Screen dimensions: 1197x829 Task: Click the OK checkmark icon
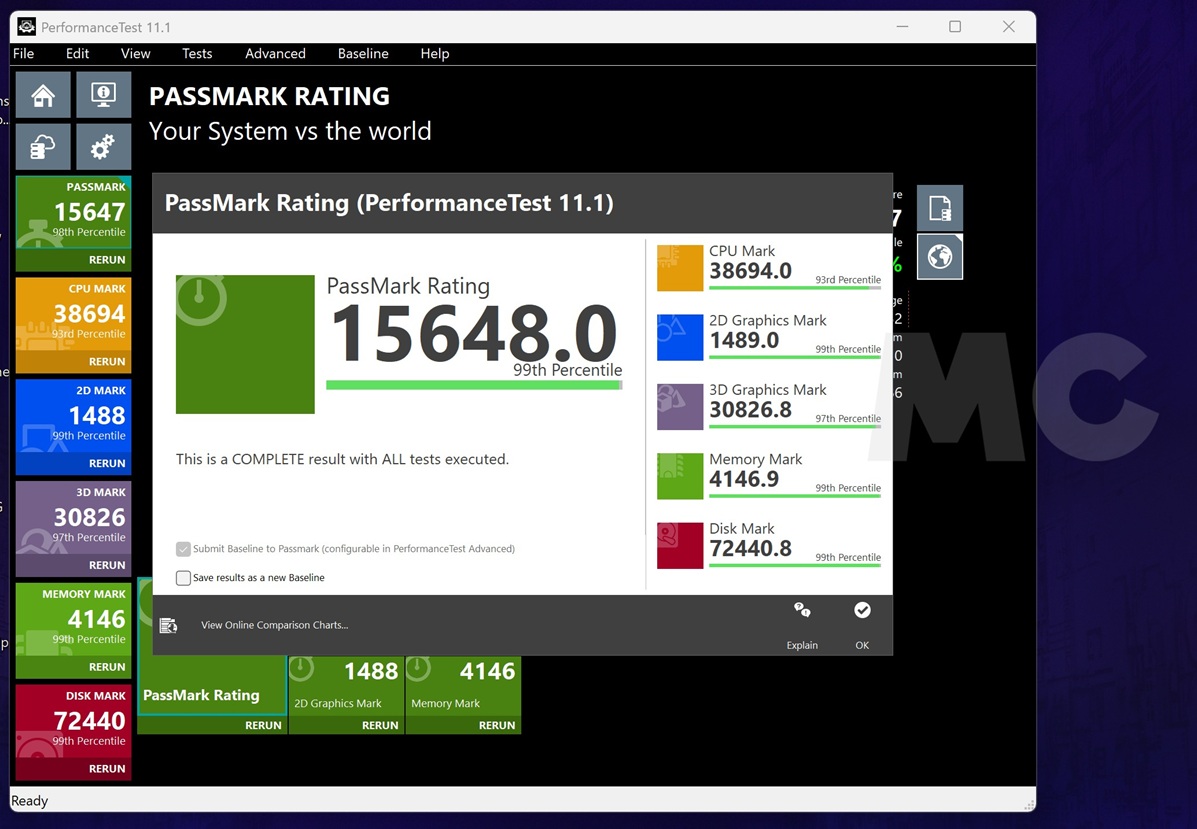[862, 610]
